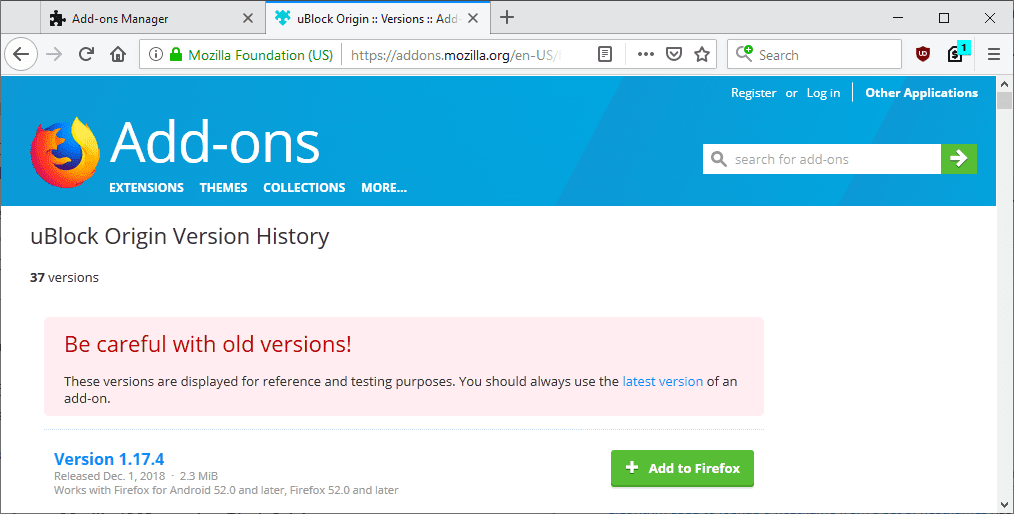Expand the MORE... menu
This screenshot has height=514, width=1014.
(384, 187)
